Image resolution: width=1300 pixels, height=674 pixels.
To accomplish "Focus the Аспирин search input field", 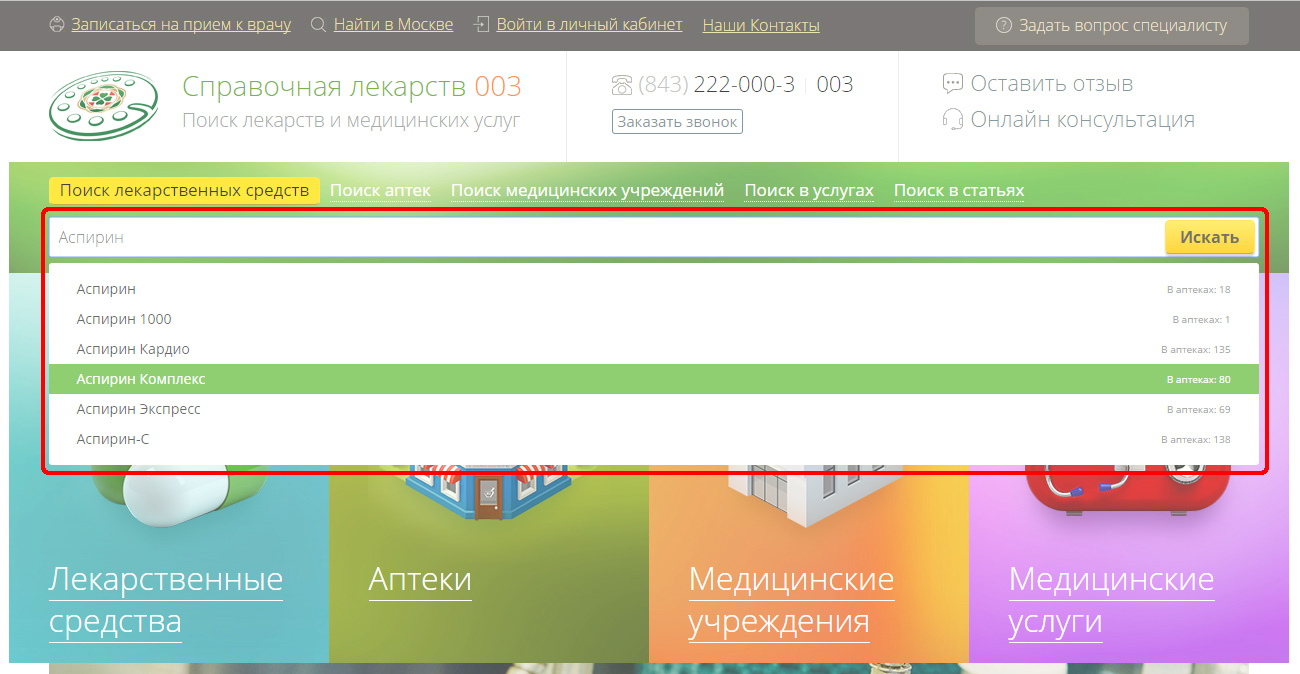I will click(607, 237).
